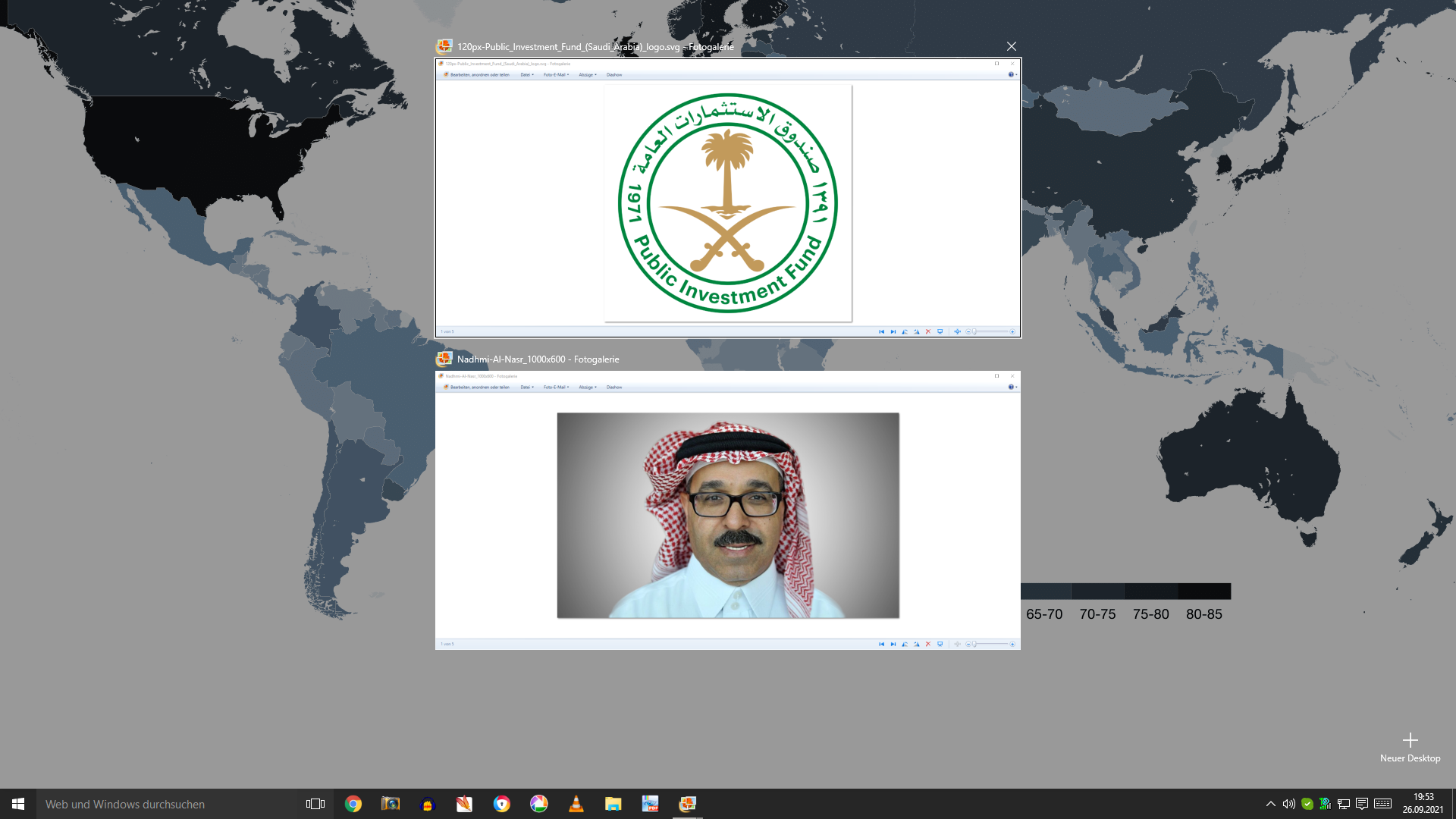Click the zoom slider in the Nadhmi-Al-Nasr window
The image size is (1456, 819).
coord(990,644)
